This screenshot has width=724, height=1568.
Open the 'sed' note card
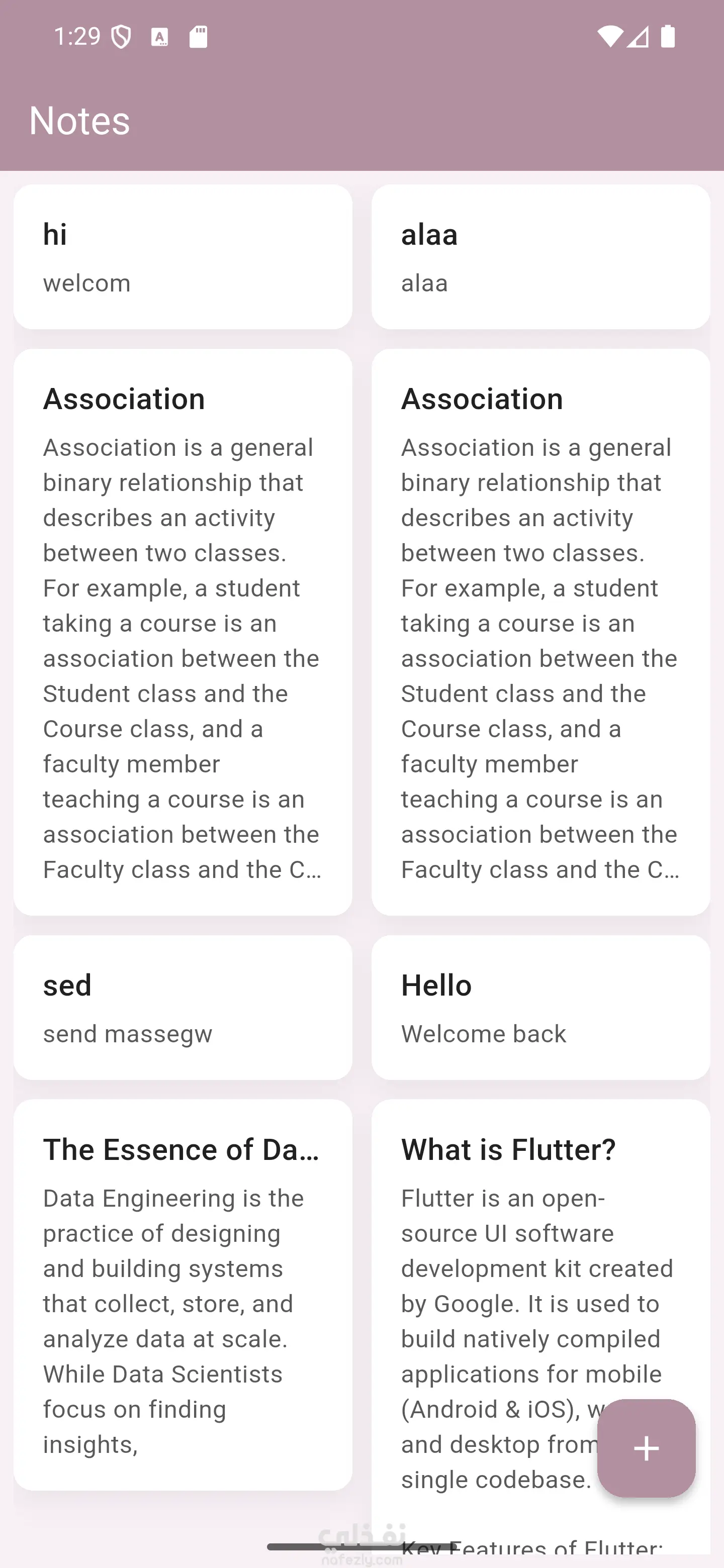point(183,1008)
